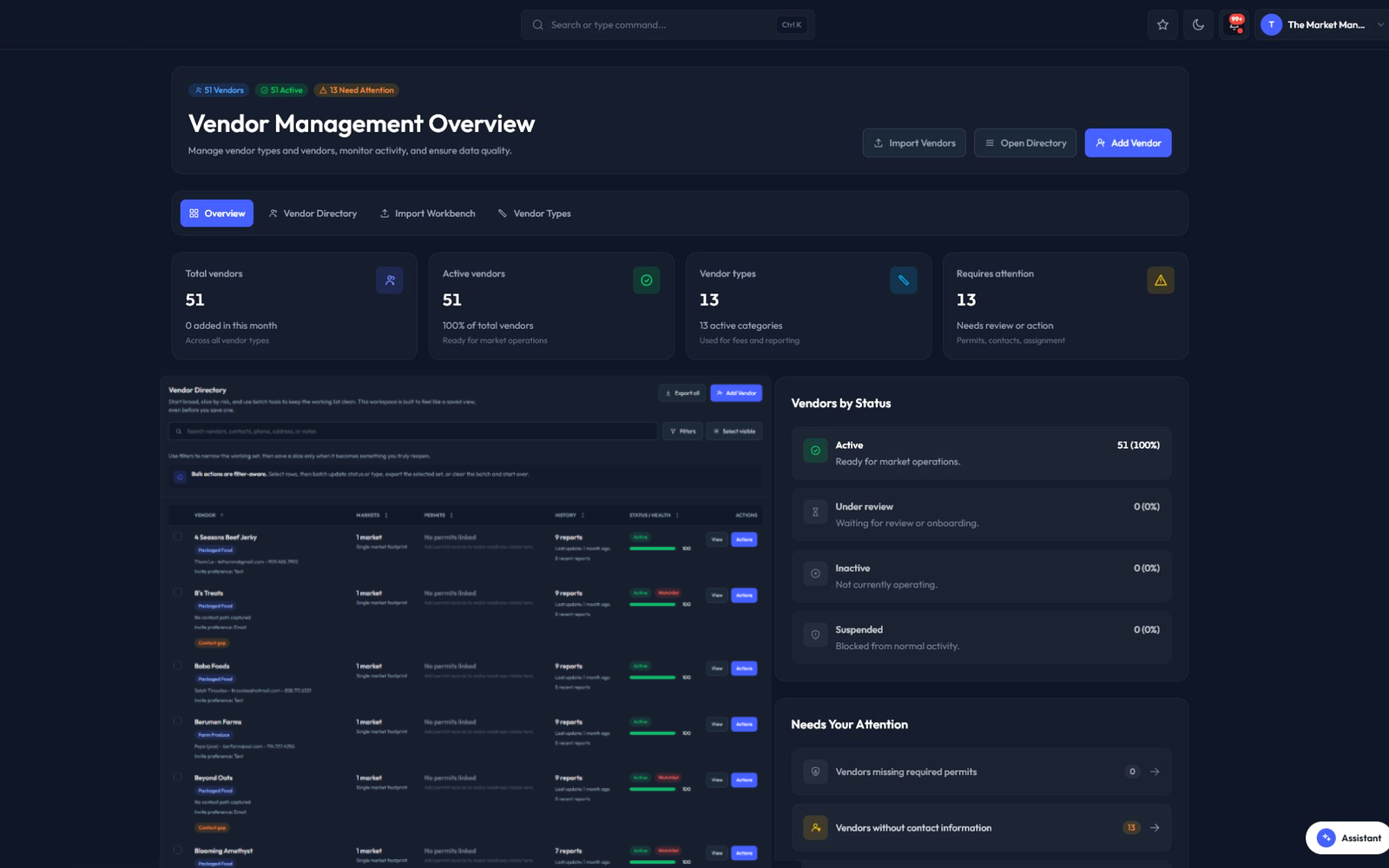Click Add Vendor next to Export all
The width and height of the screenshot is (1389, 868).
[x=736, y=393]
